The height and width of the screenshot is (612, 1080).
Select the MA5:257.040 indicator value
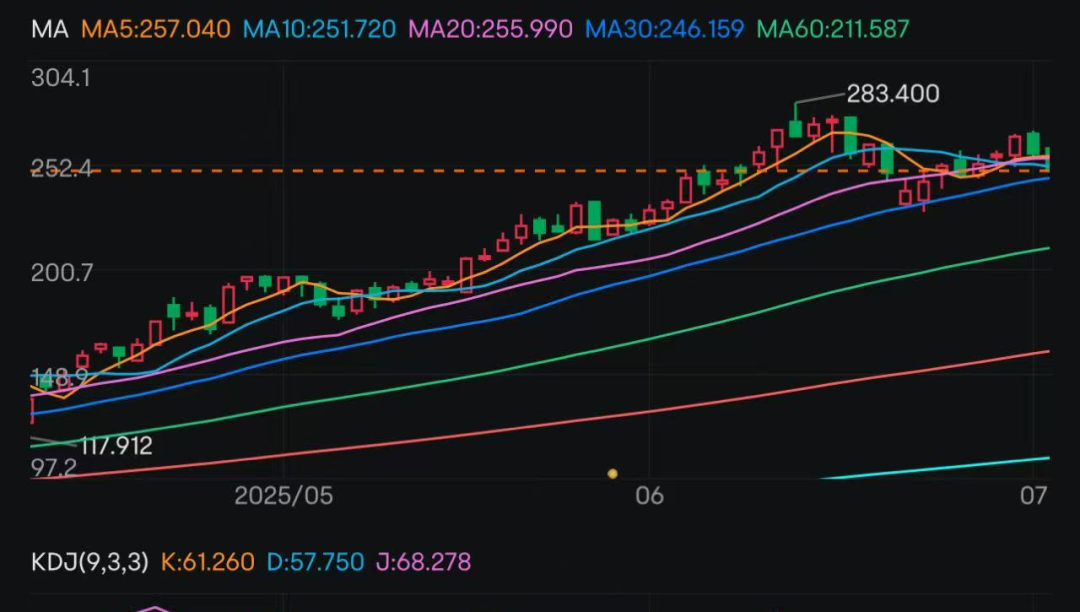pos(156,29)
